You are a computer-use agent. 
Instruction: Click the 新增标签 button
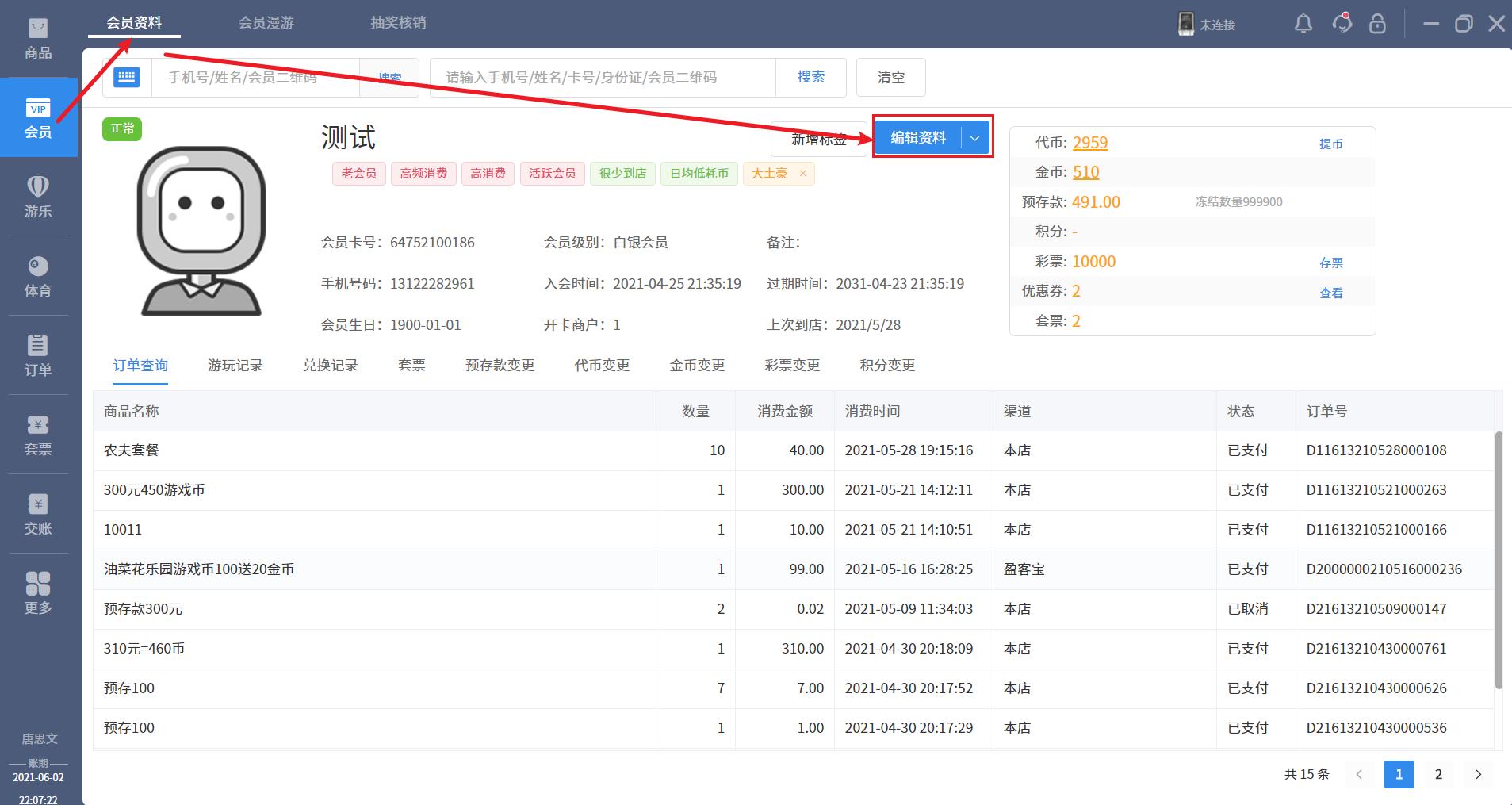tap(819, 140)
